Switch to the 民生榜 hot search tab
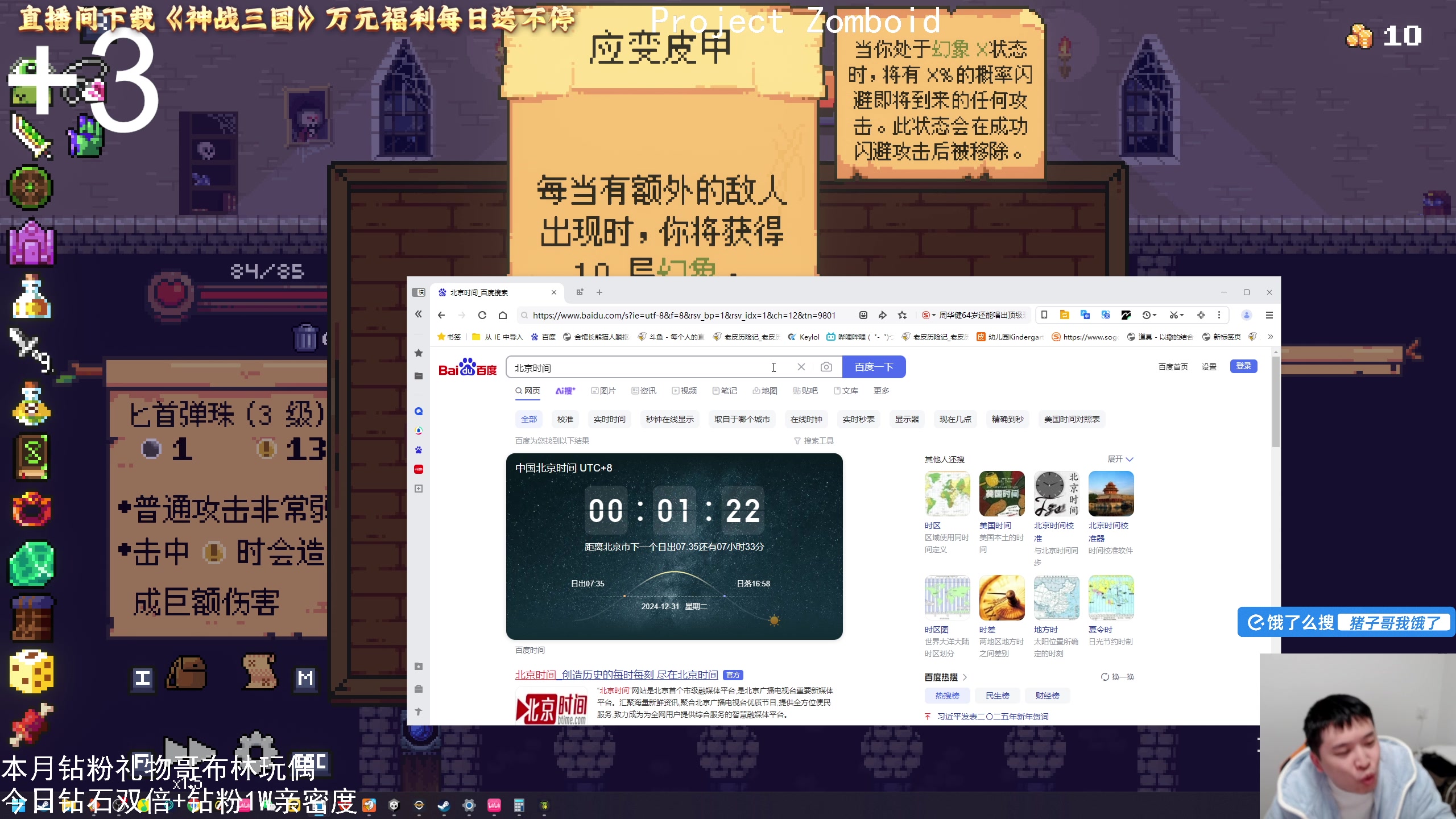 pos(998,696)
